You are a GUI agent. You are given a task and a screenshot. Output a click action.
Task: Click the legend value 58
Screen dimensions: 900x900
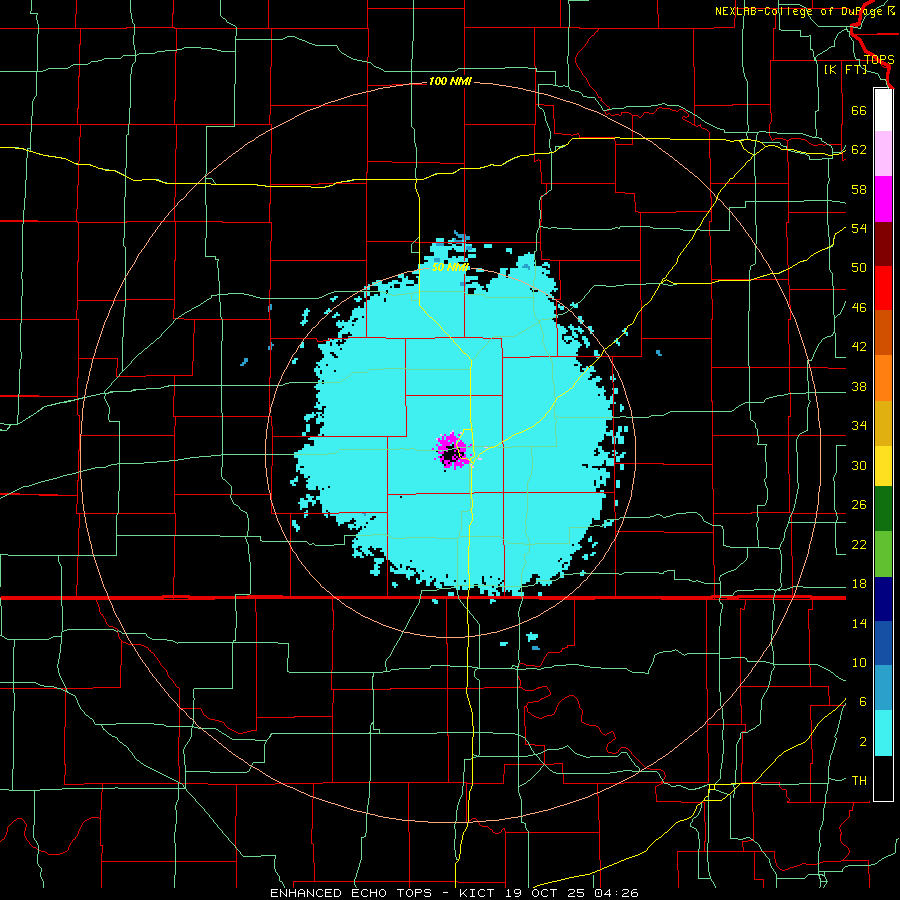click(859, 189)
